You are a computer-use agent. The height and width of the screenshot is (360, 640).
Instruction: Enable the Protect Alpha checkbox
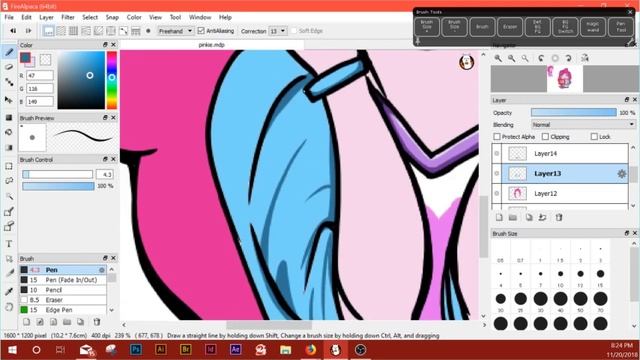(497, 136)
